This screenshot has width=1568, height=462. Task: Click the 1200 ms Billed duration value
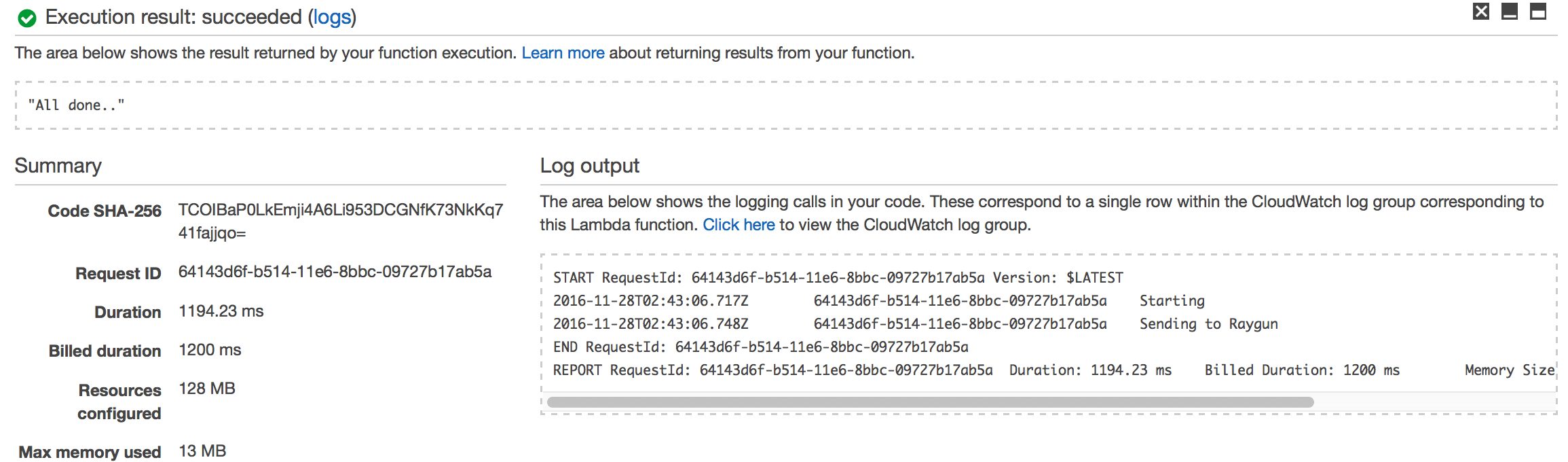(x=210, y=350)
